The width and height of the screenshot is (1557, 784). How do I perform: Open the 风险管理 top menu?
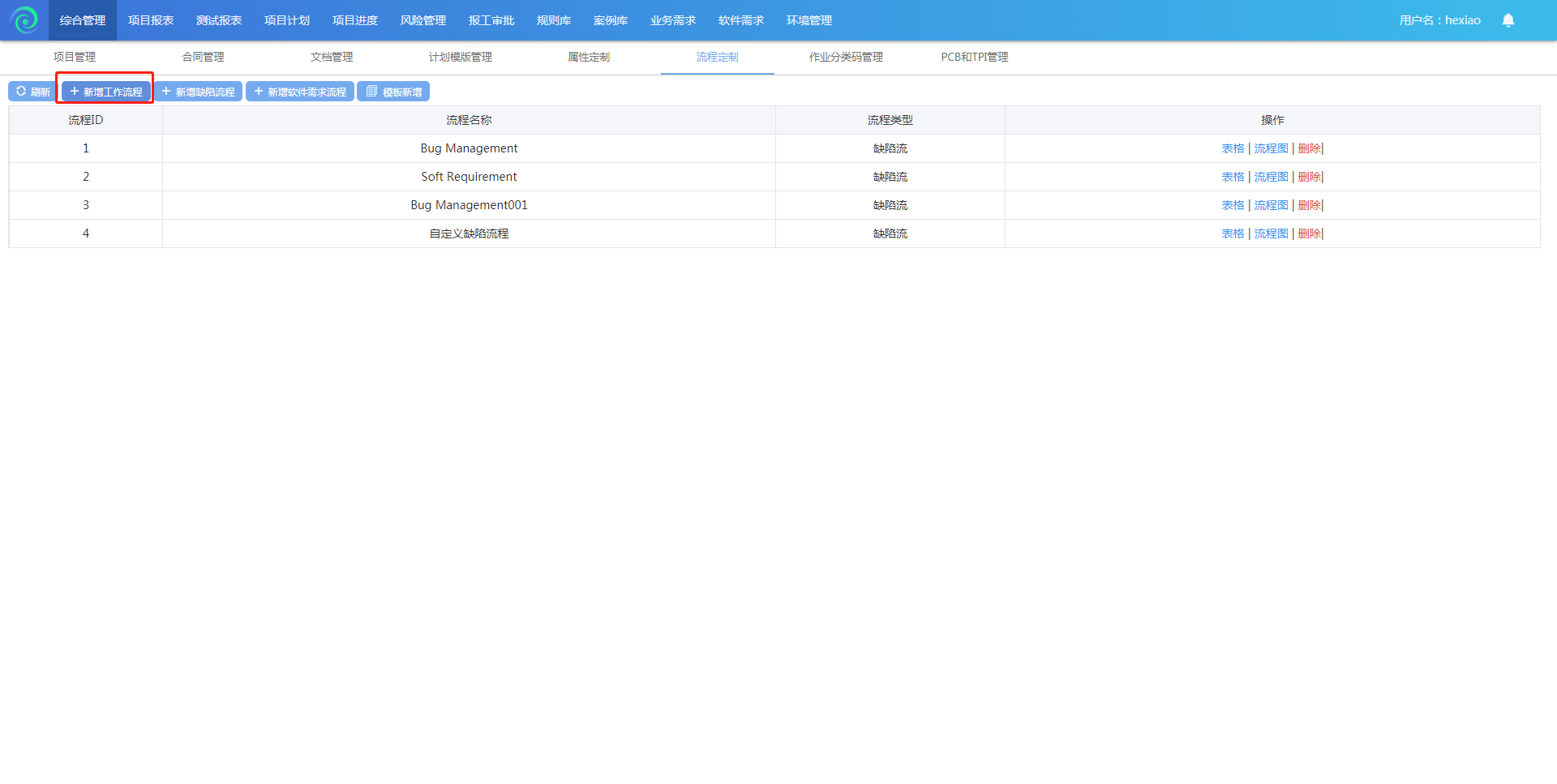(x=423, y=20)
